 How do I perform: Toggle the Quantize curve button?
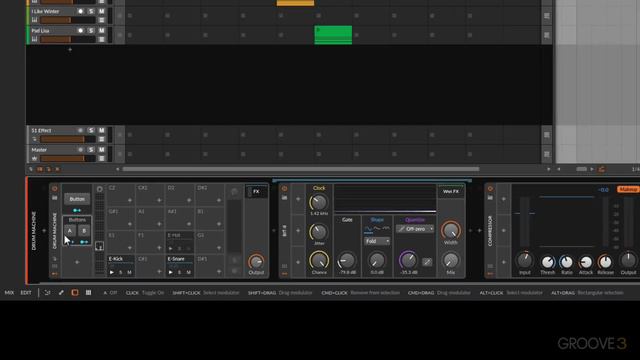(x=427, y=262)
